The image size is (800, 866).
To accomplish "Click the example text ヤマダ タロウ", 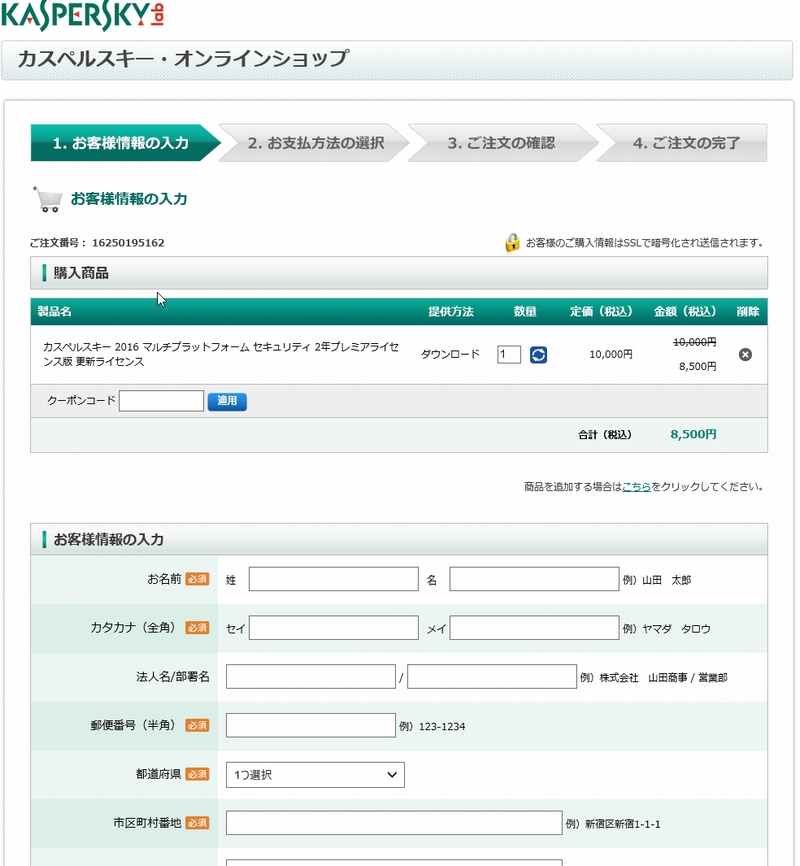I will click(x=676, y=629).
